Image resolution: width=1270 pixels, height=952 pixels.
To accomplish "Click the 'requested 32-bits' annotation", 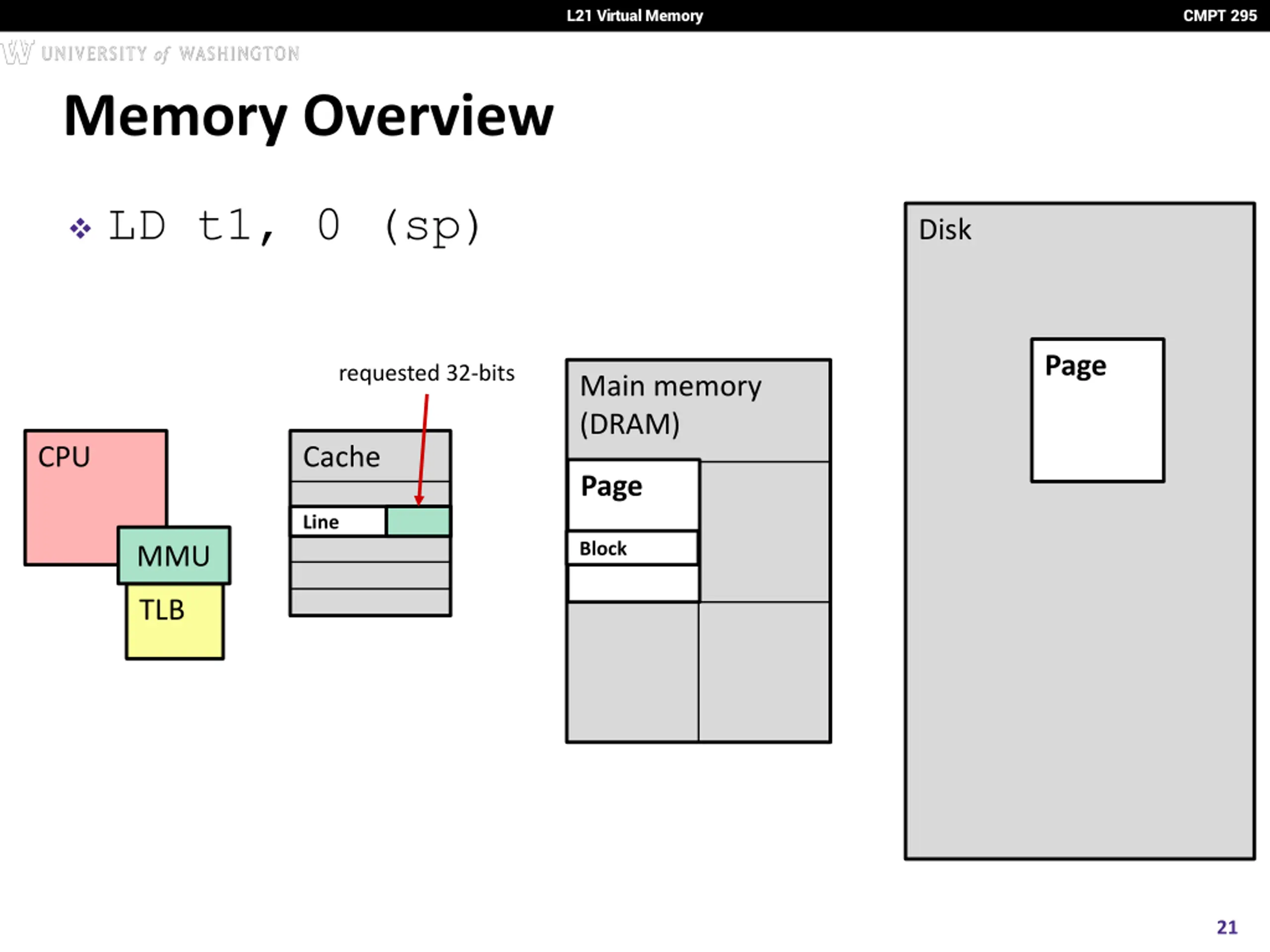I will pyautogui.click(x=427, y=373).
